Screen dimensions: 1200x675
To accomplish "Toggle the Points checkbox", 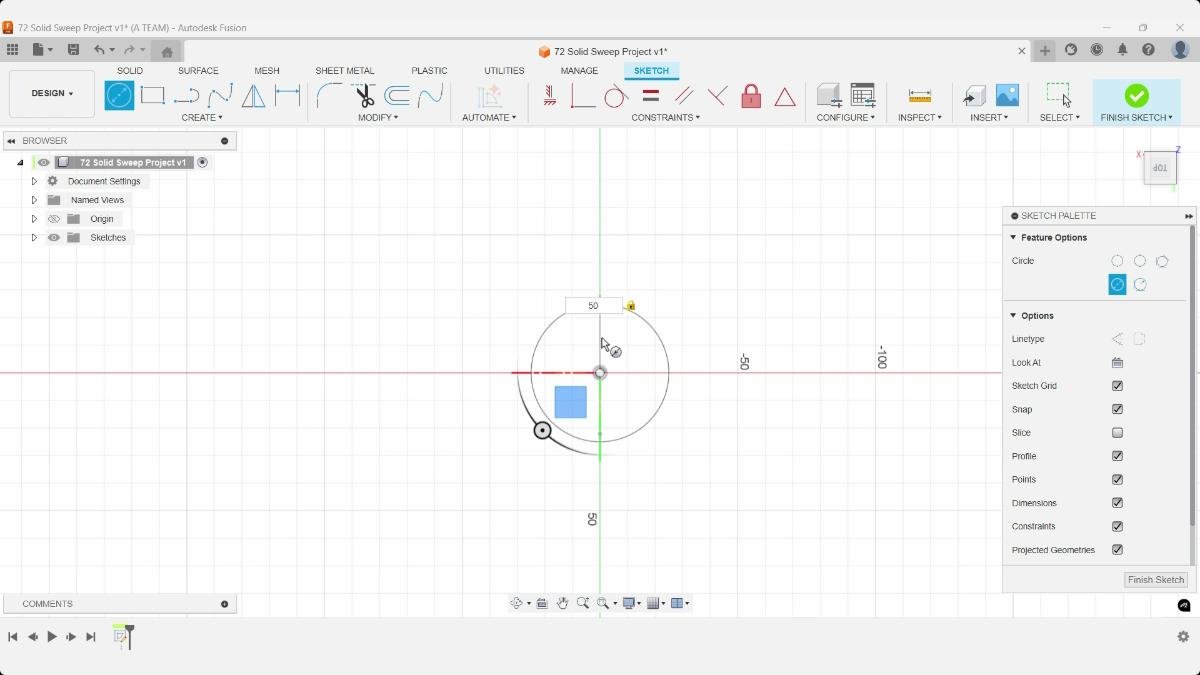I will 1117,480.
